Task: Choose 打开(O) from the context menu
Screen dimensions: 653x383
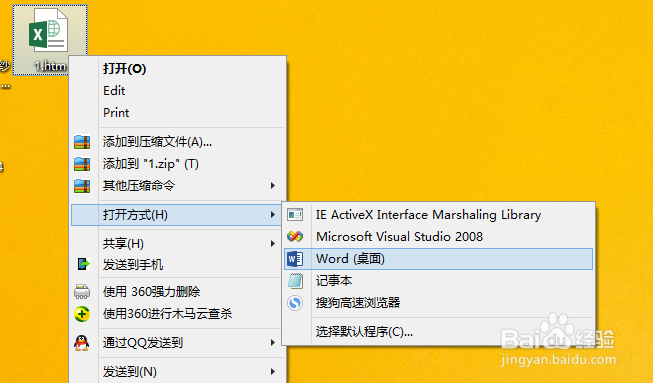Action: click(x=125, y=69)
